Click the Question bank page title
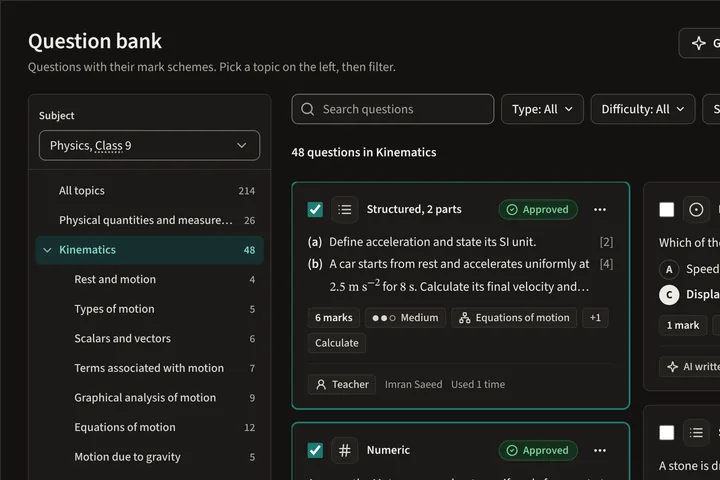Screen dimensions: 720x480 (95, 41)
